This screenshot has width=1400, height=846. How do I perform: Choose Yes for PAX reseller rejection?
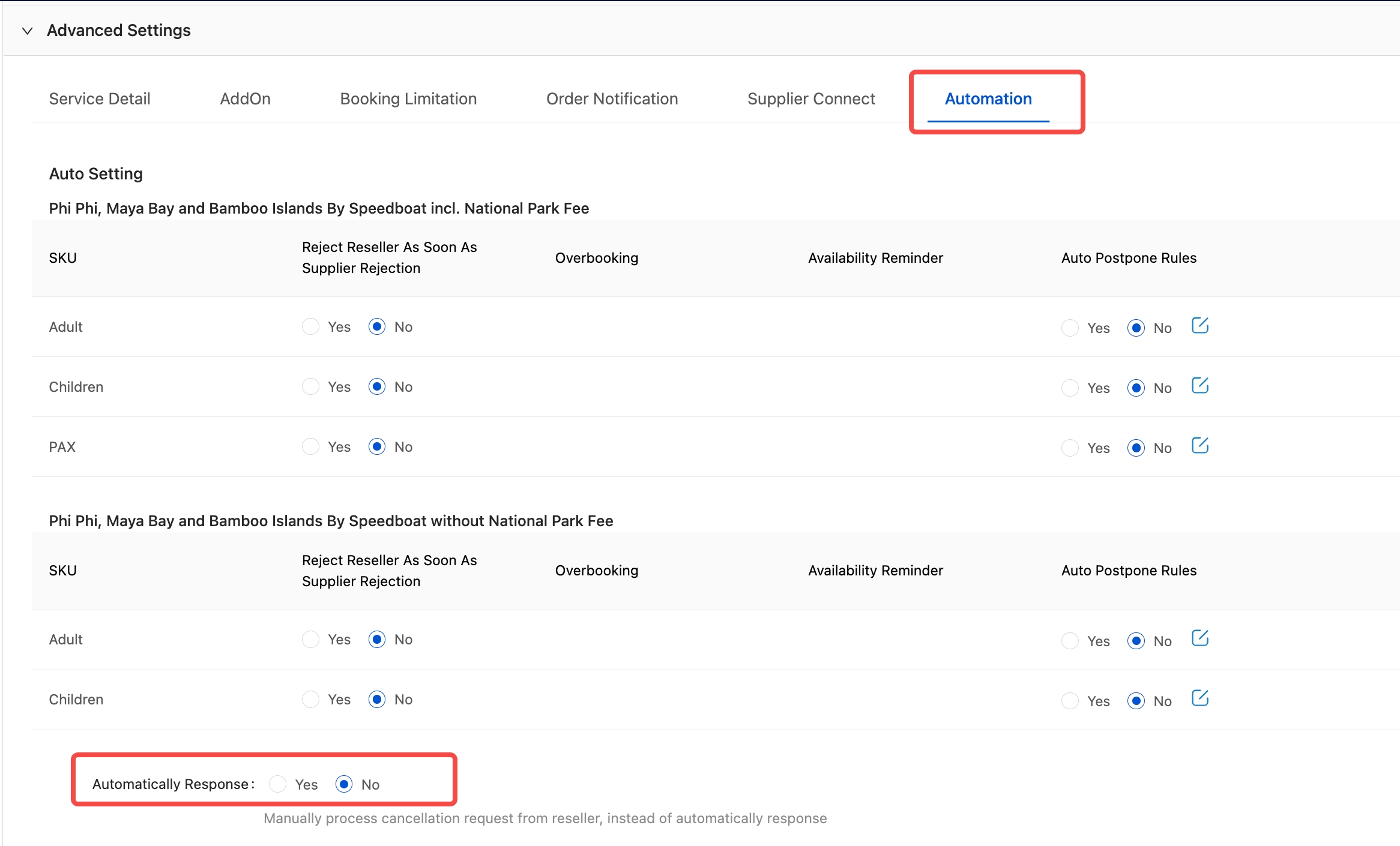[310, 446]
